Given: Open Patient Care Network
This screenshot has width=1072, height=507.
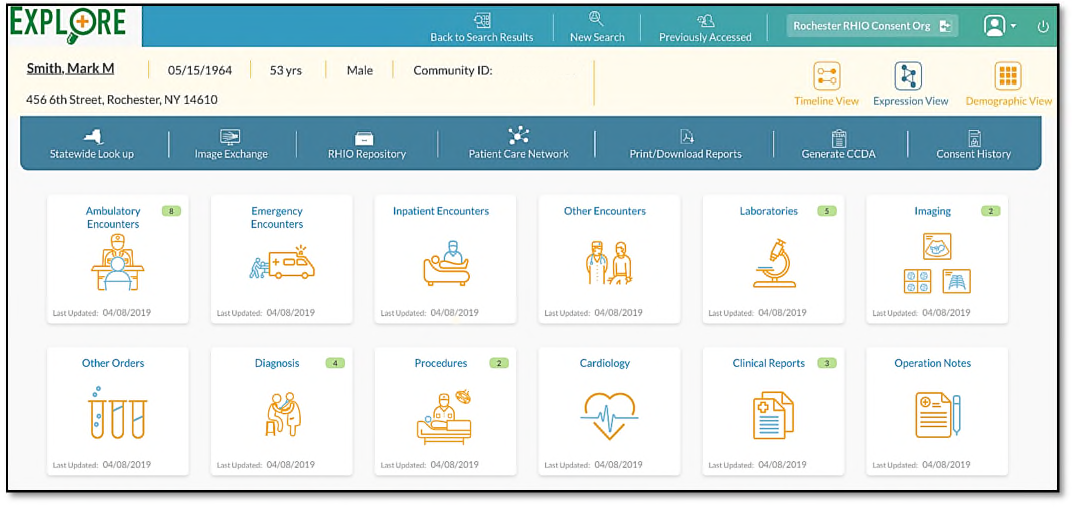Looking at the screenshot, I should click(x=518, y=144).
